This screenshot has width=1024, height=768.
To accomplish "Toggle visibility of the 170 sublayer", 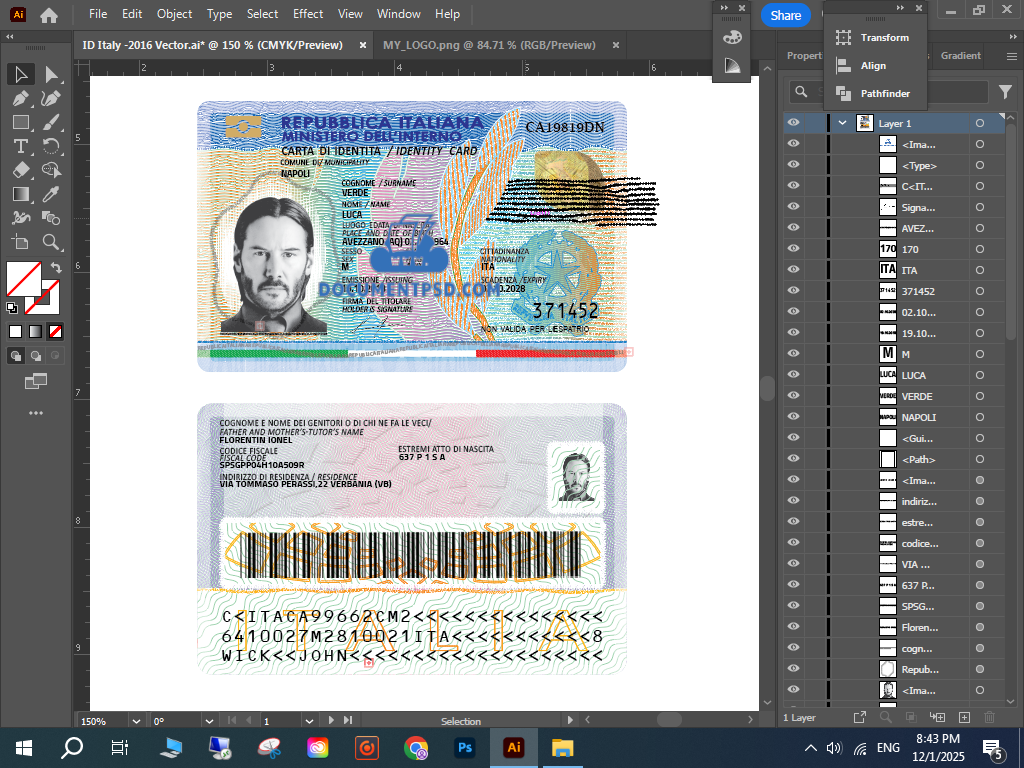I will pos(793,249).
